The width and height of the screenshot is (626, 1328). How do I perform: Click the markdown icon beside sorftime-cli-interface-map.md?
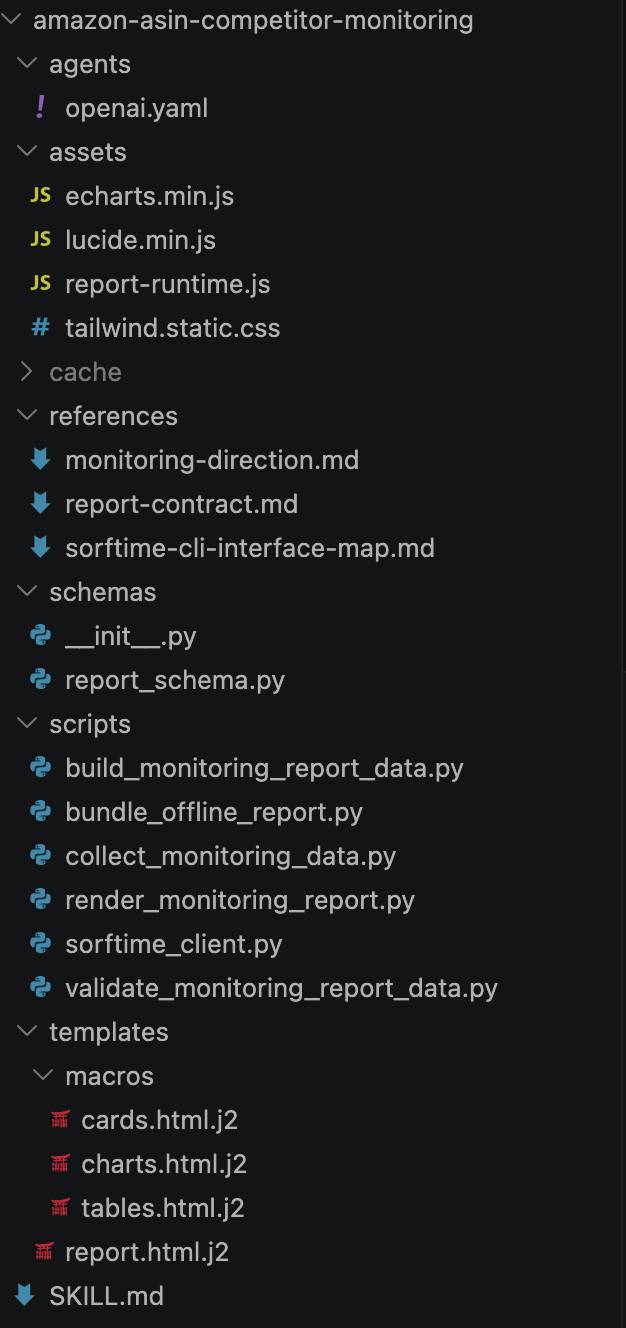(x=40, y=548)
